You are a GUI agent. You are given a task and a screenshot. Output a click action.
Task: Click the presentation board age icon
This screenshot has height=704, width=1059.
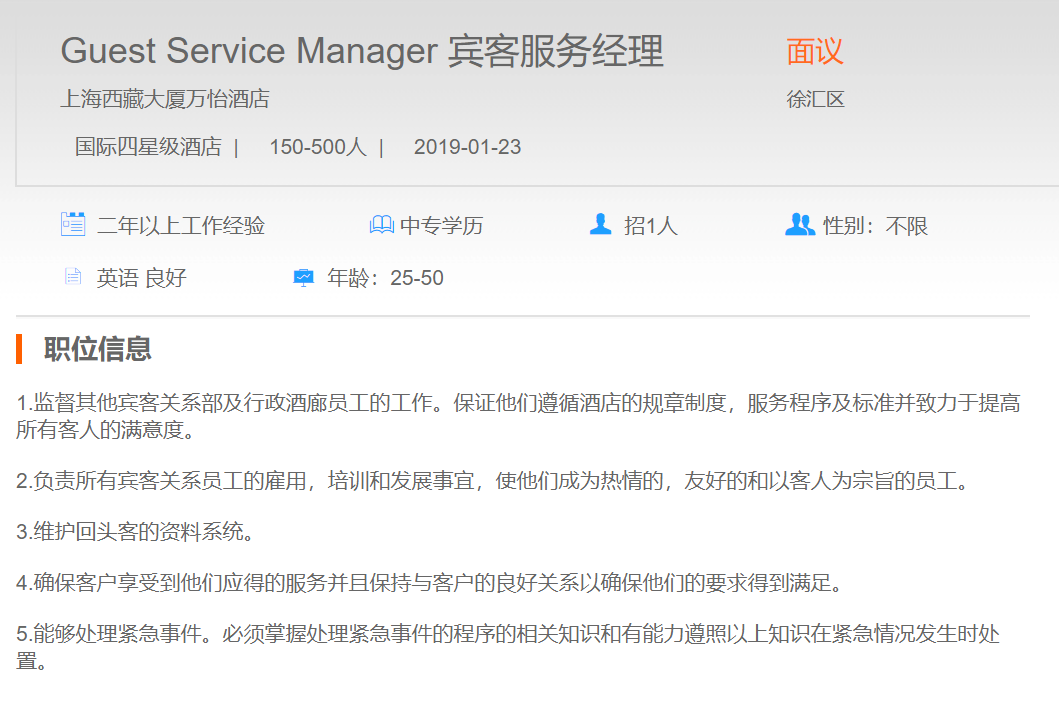pyautogui.click(x=304, y=277)
